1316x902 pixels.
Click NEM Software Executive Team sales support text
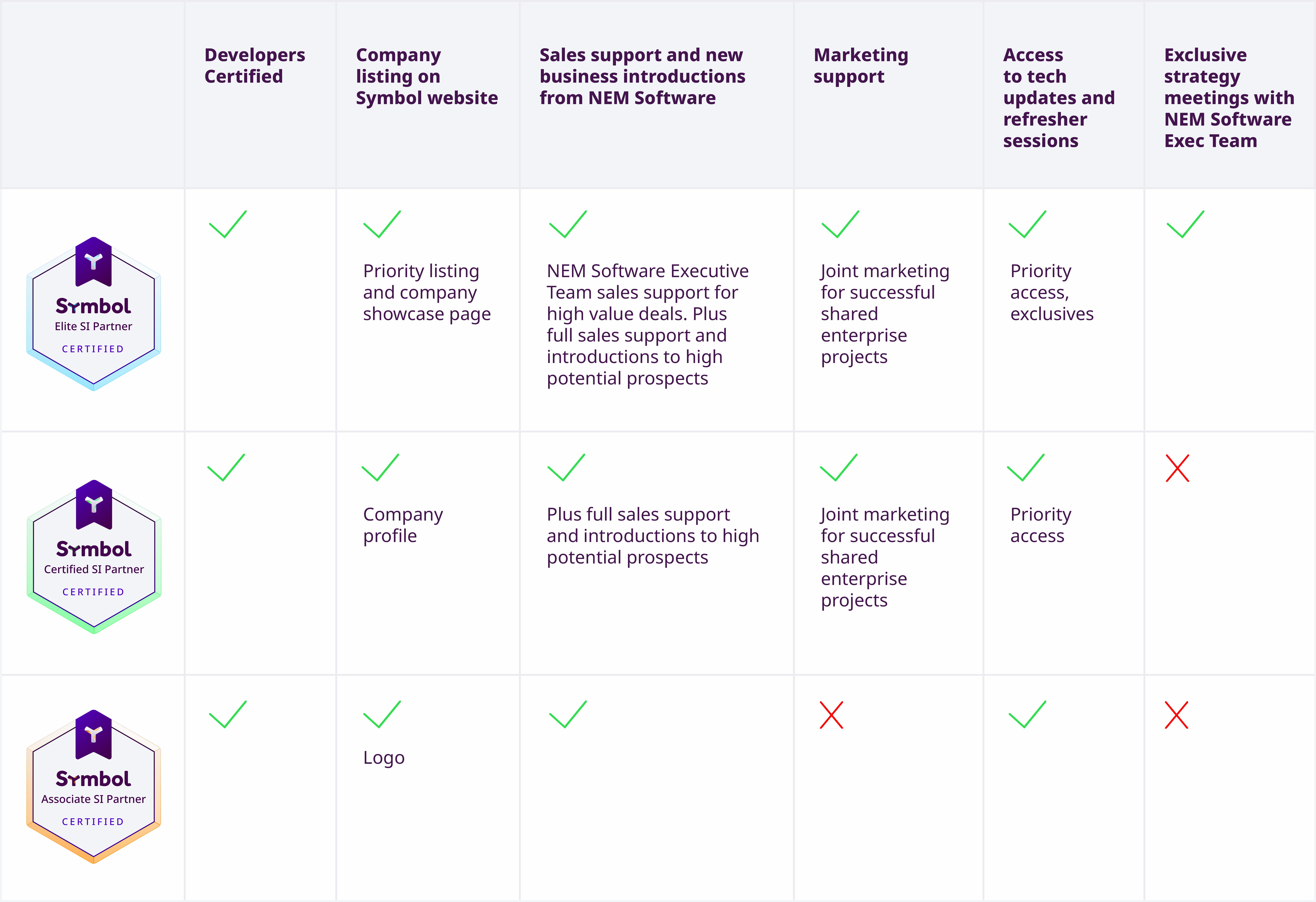pyautogui.click(x=647, y=325)
